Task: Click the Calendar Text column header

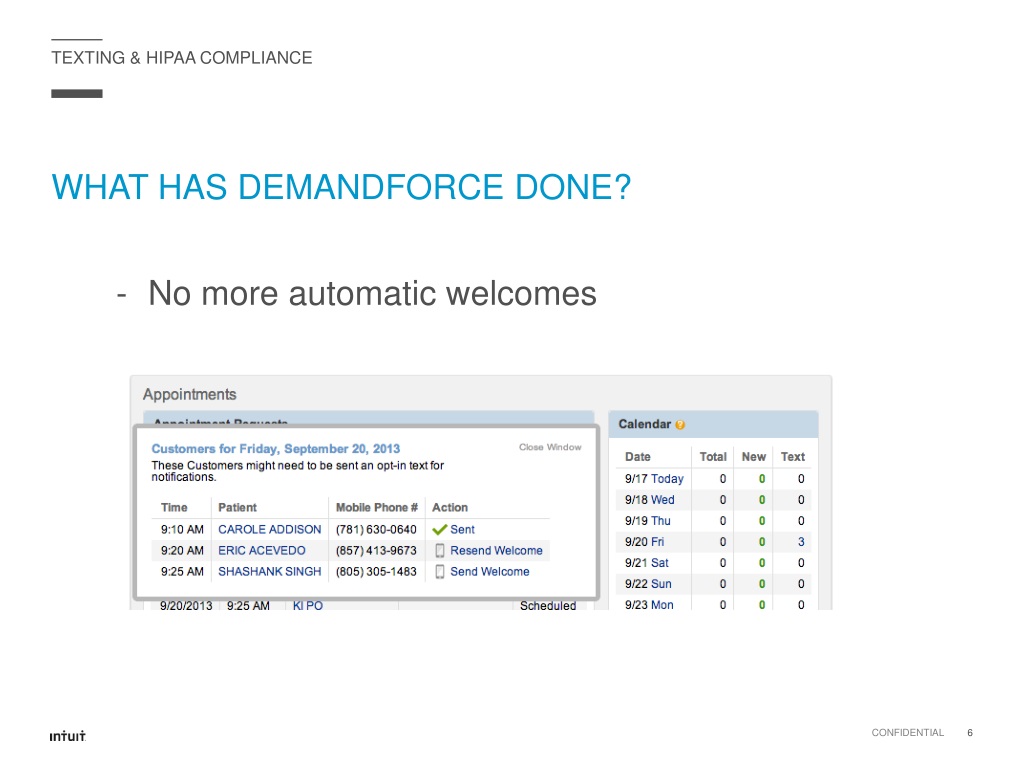Action: pyautogui.click(x=793, y=457)
